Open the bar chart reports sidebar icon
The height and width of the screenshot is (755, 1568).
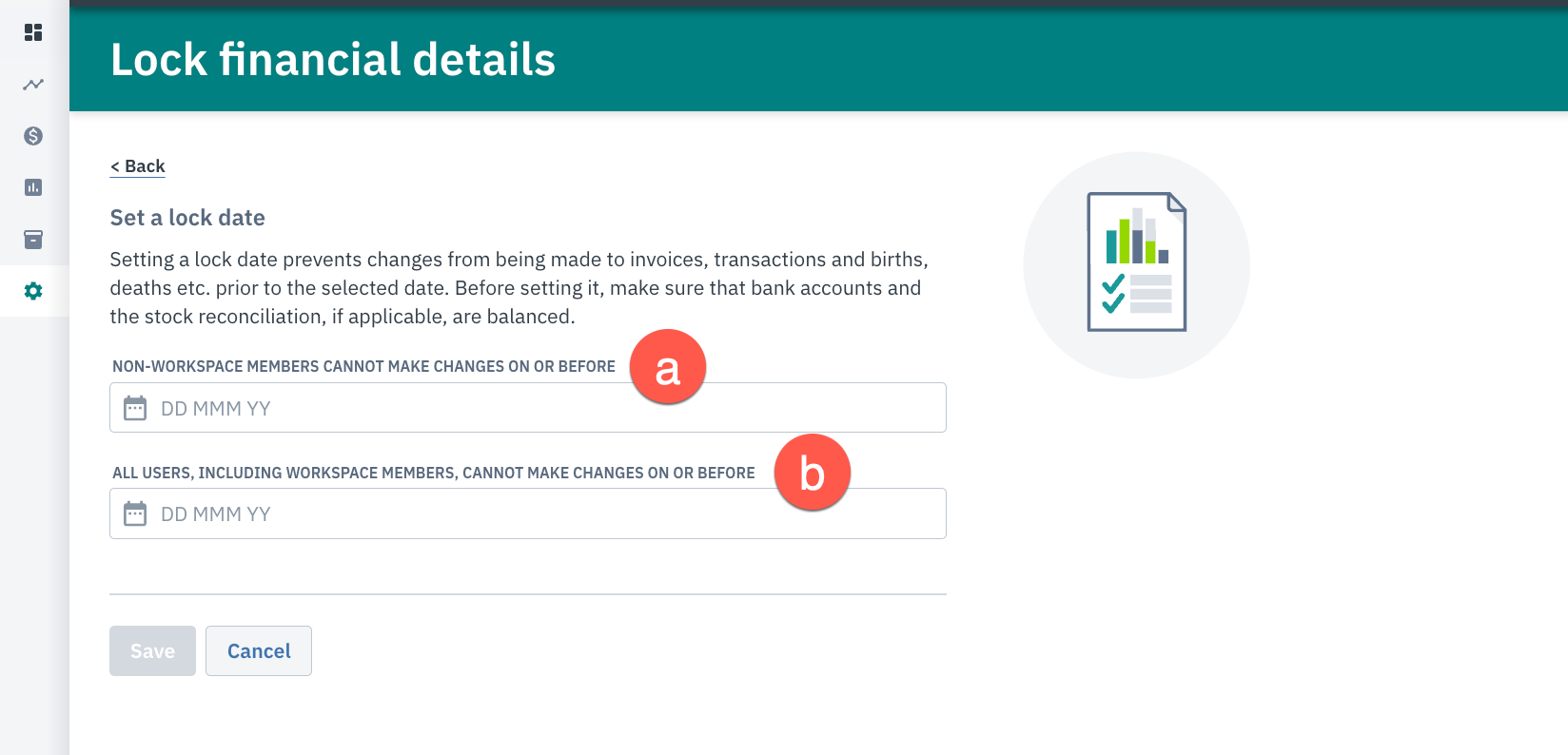click(33, 187)
